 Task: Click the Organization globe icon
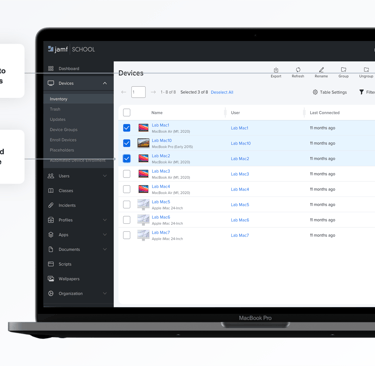51,293
